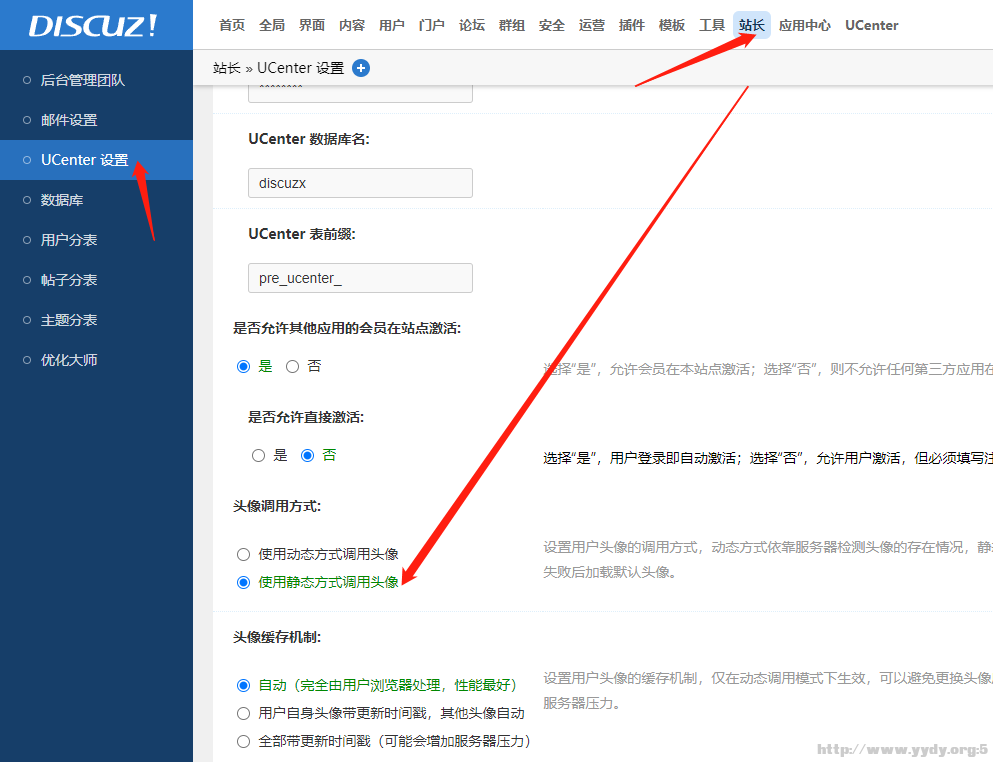Choose 全部带更新时间戳 cache option
The image size is (993, 762).
coord(243,741)
